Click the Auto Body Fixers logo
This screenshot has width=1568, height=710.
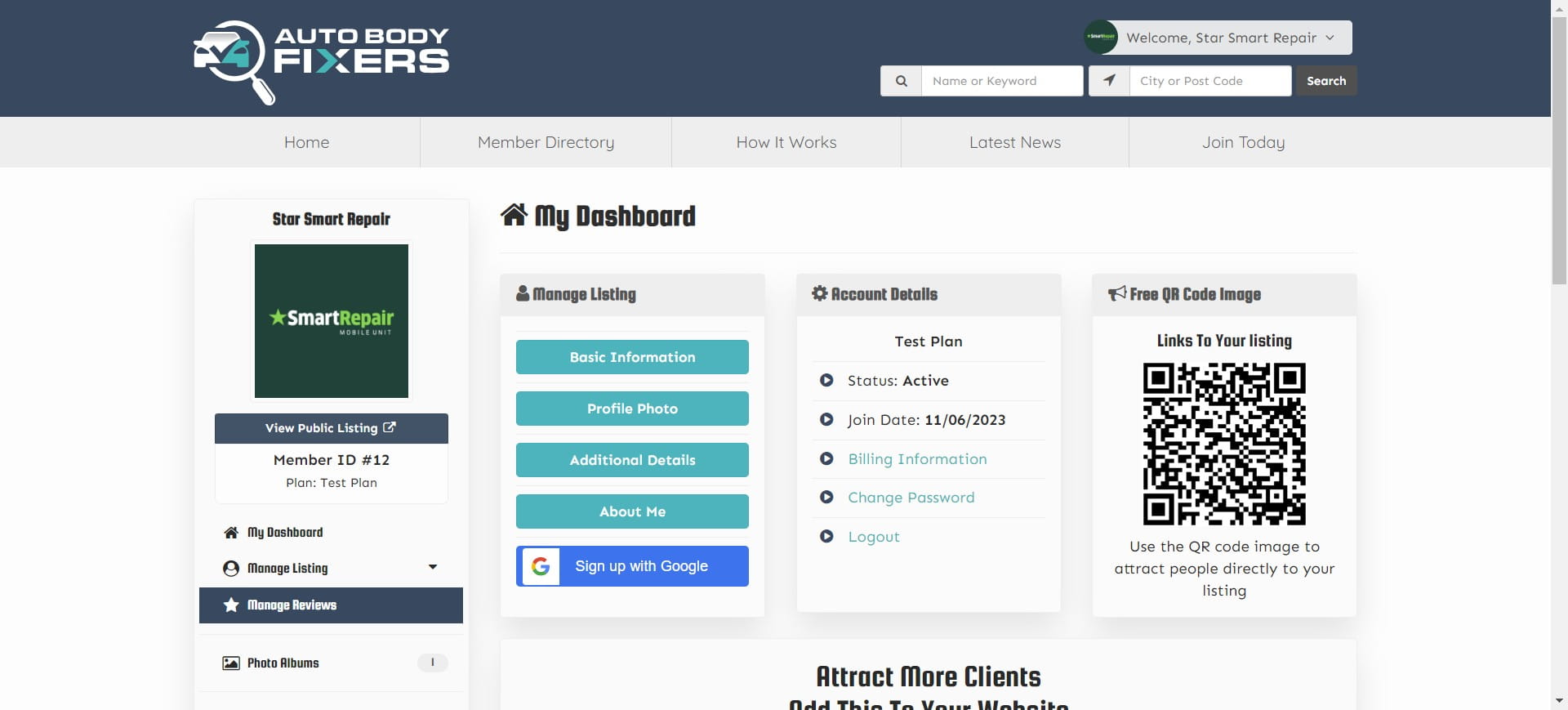coord(321,61)
